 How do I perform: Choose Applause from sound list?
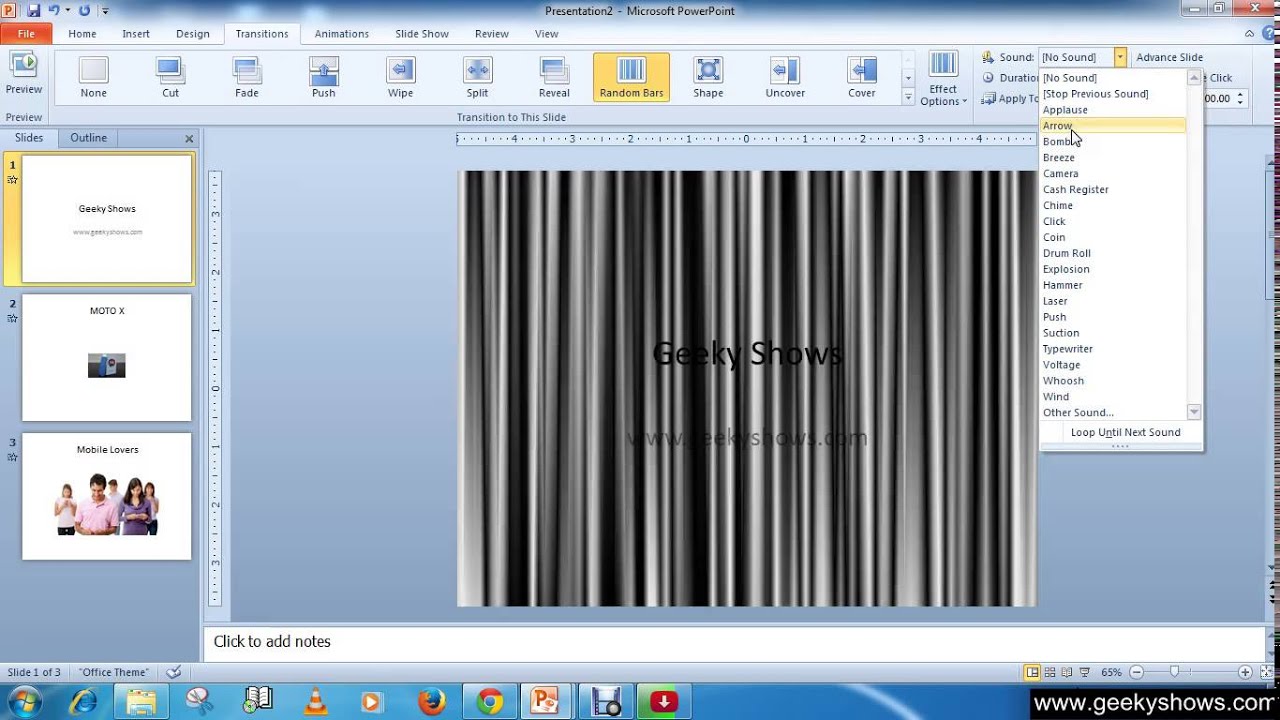pos(1113,110)
